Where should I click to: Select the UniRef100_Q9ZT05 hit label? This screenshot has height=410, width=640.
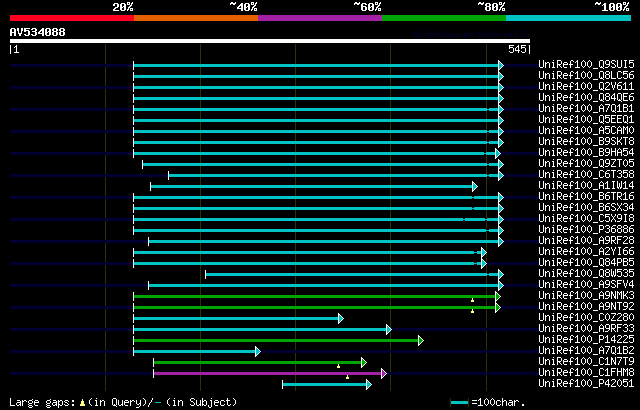point(586,164)
